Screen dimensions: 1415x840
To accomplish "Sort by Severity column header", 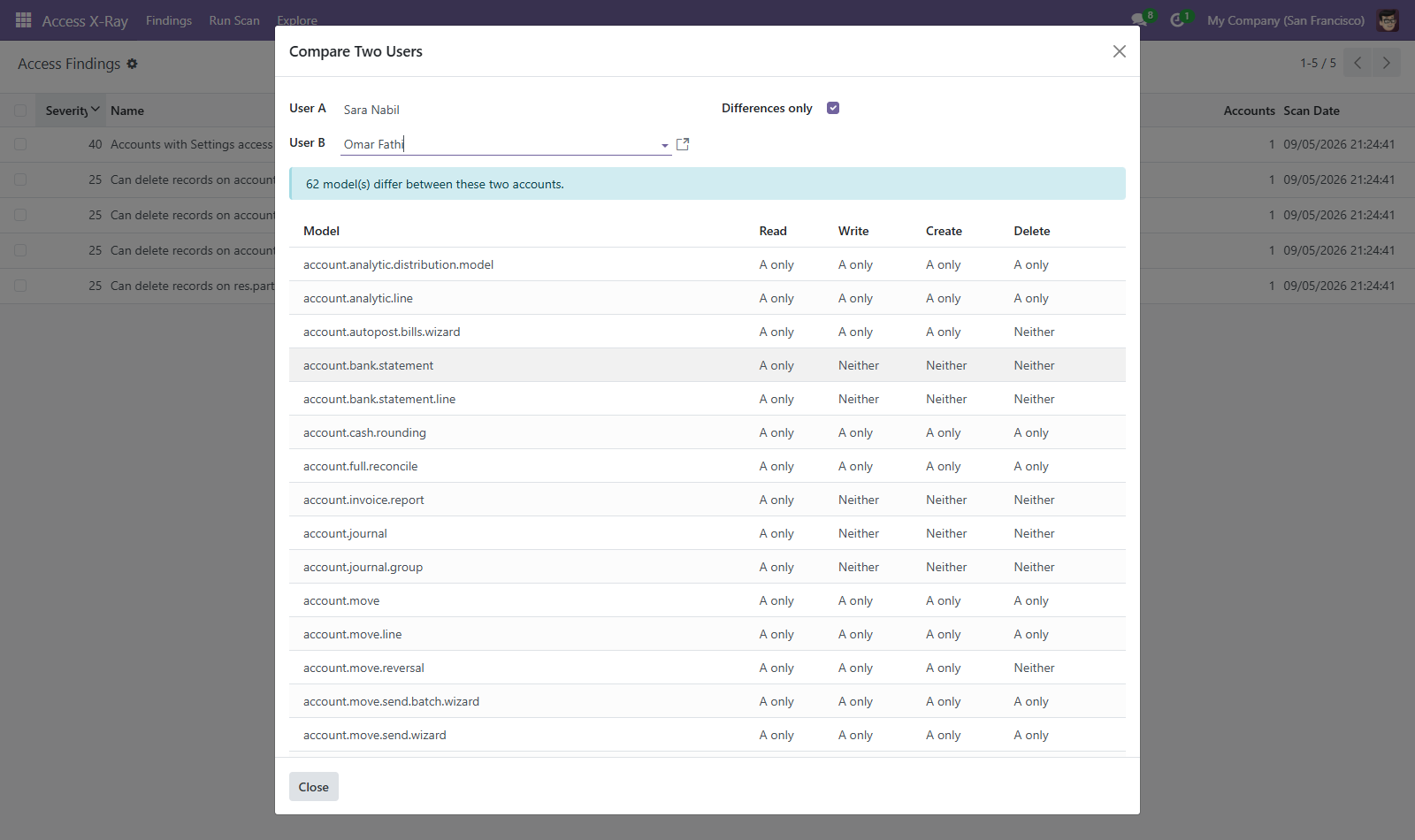I will (x=73, y=111).
